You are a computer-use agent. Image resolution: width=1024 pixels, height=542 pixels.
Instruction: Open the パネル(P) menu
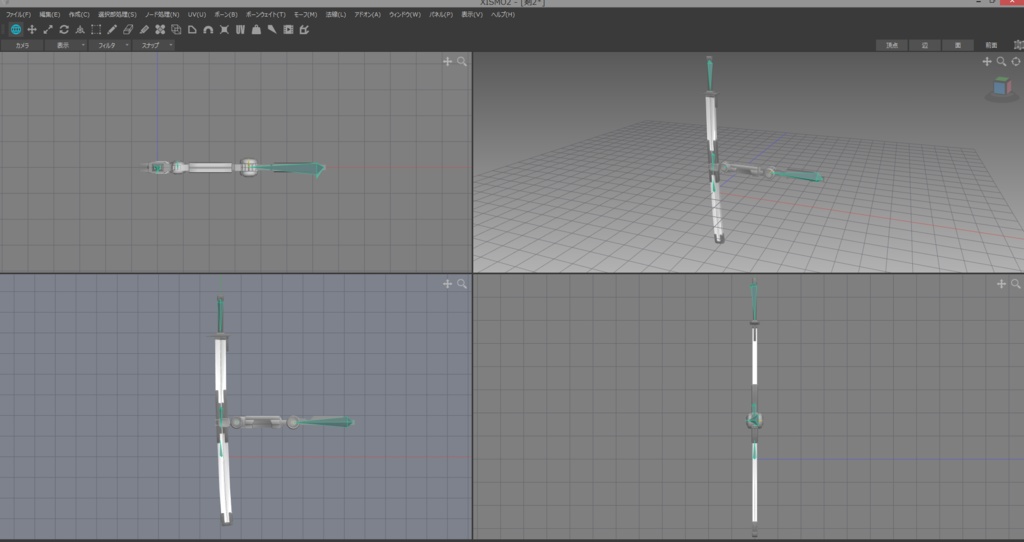[441, 14]
